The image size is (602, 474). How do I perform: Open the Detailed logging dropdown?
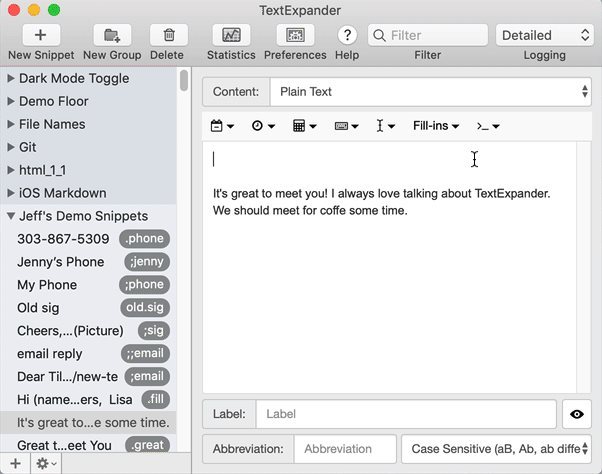pyautogui.click(x=544, y=35)
